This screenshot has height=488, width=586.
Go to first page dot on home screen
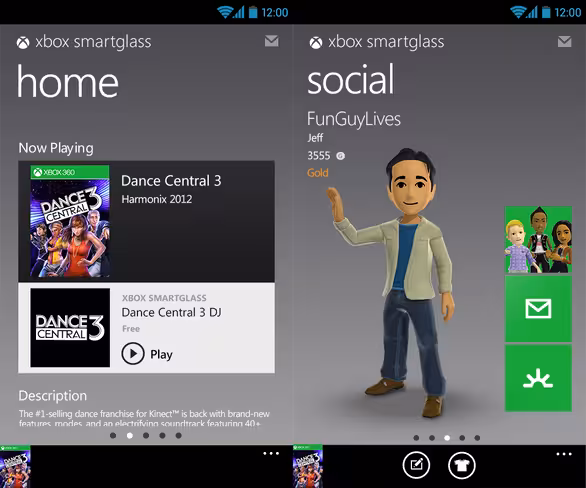(113, 435)
